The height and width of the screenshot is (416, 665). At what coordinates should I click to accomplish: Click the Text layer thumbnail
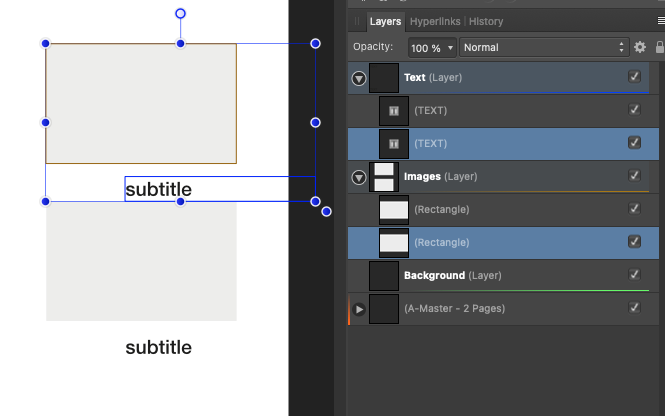point(384,78)
